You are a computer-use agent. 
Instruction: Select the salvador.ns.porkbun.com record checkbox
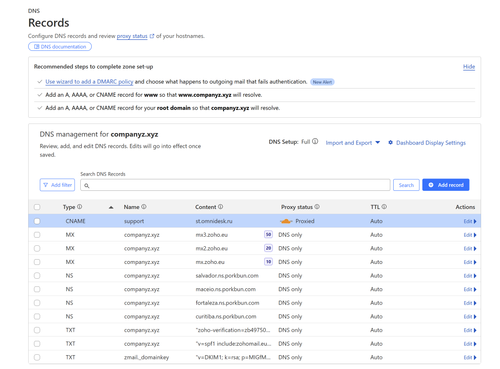(37, 276)
